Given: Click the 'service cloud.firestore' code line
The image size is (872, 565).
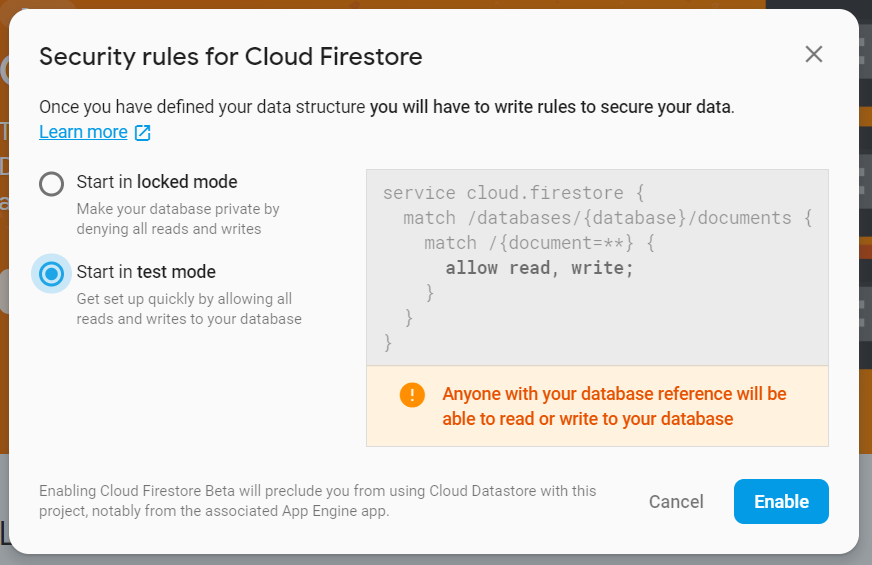Looking at the screenshot, I should tap(513, 193).
